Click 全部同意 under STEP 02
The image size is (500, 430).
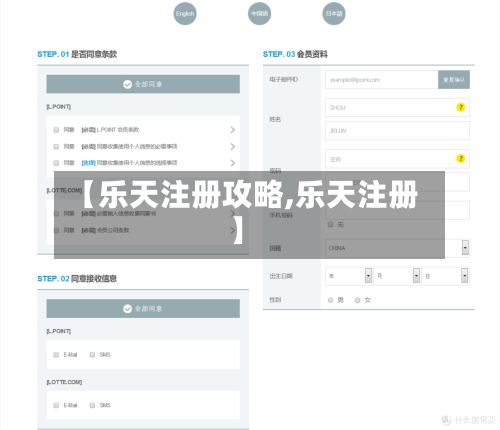point(143,309)
